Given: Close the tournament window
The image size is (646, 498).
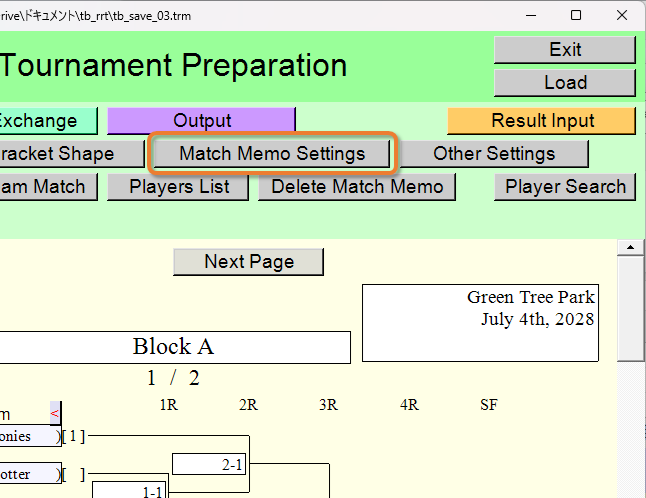Looking at the screenshot, I should pyautogui.click(x=622, y=16).
